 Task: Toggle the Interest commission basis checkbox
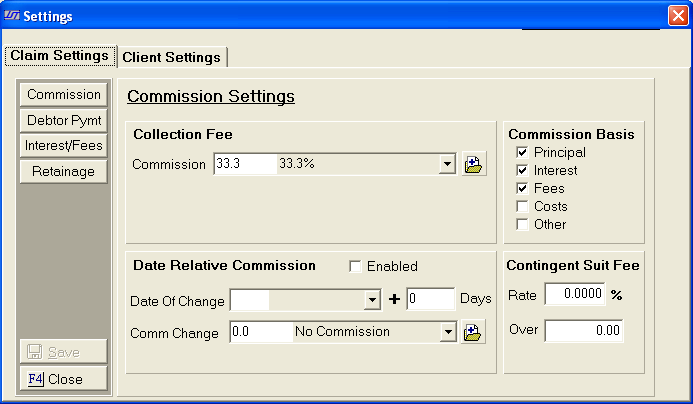(x=522, y=171)
